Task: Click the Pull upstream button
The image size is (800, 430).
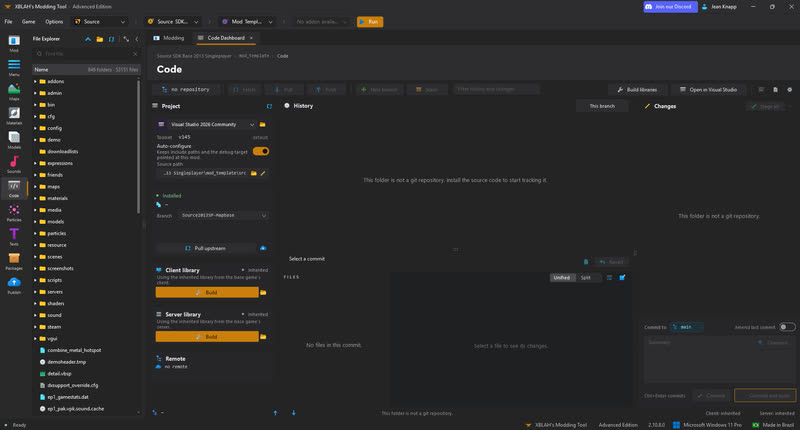Action: point(206,248)
